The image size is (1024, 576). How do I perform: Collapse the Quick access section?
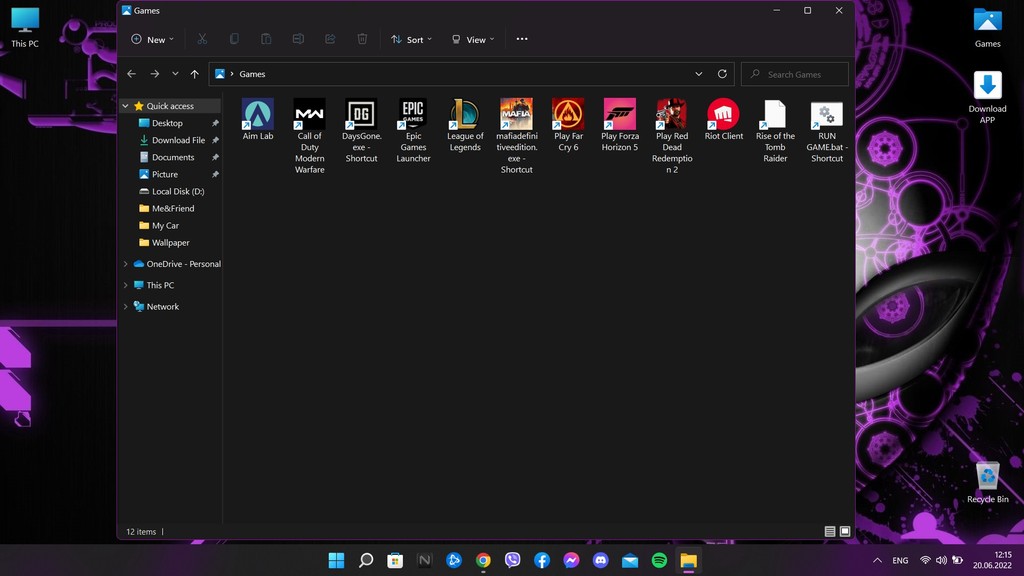click(125, 106)
